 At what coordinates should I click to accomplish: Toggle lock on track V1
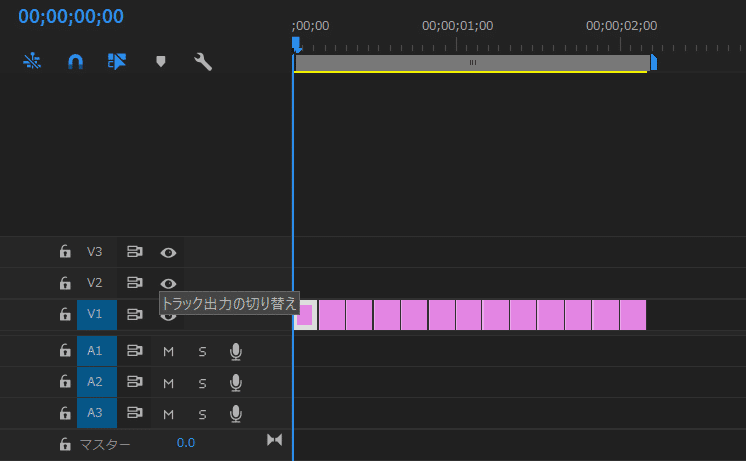pyautogui.click(x=65, y=314)
